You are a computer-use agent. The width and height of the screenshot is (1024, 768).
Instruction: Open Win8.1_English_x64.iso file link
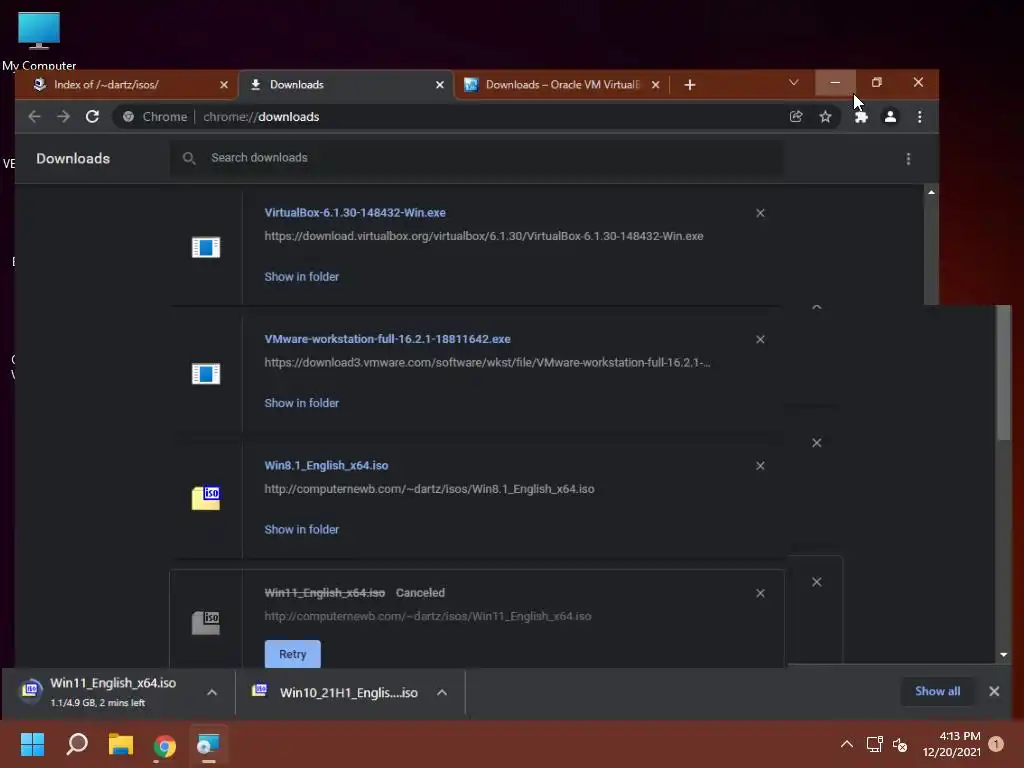tap(326, 465)
